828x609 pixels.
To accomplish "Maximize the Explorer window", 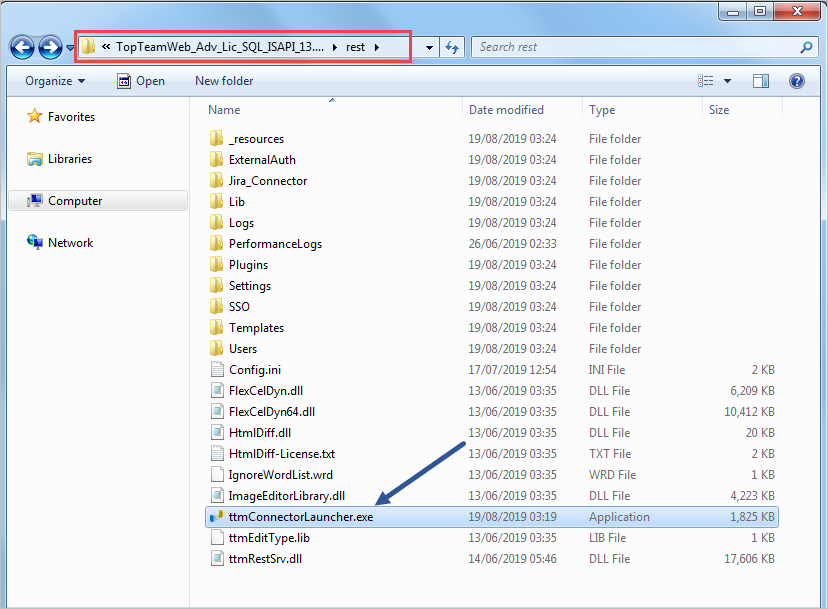I will click(760, 11).
